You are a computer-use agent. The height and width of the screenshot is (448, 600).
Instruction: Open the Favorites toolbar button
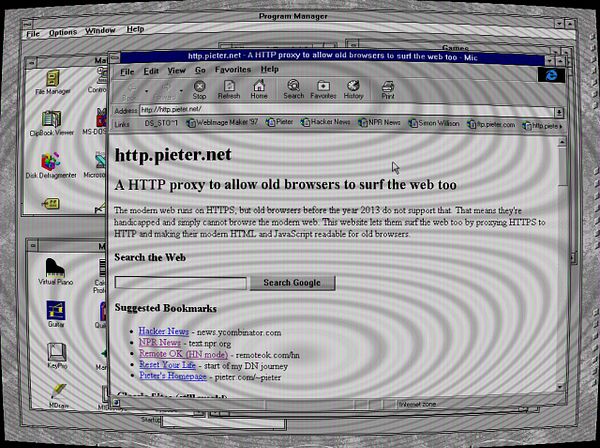(x=323, y=90)
